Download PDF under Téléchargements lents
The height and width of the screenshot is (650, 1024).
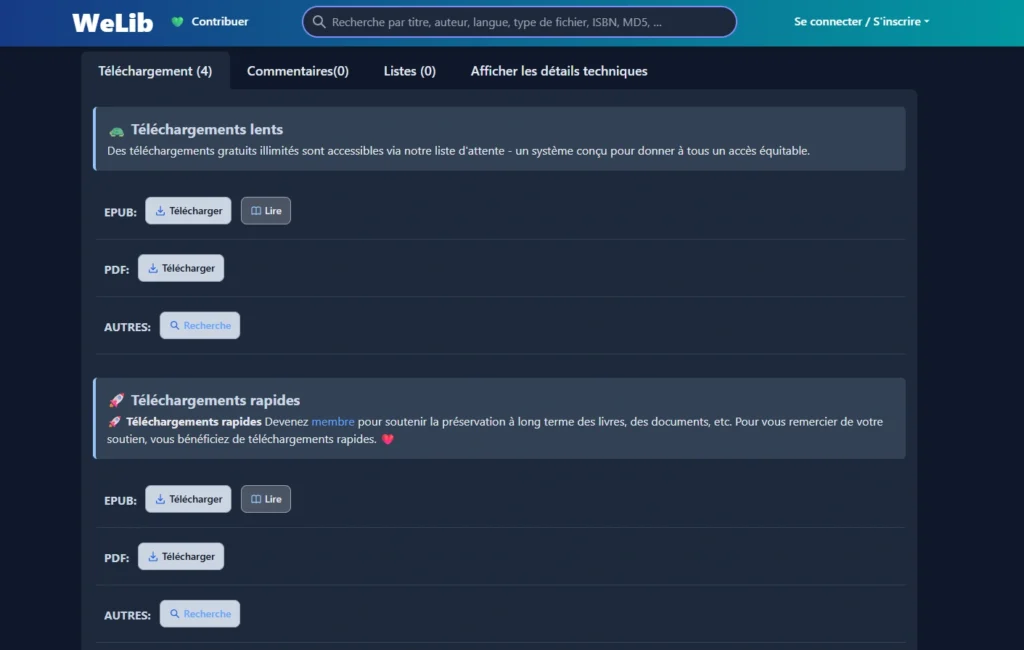[181, 268]
